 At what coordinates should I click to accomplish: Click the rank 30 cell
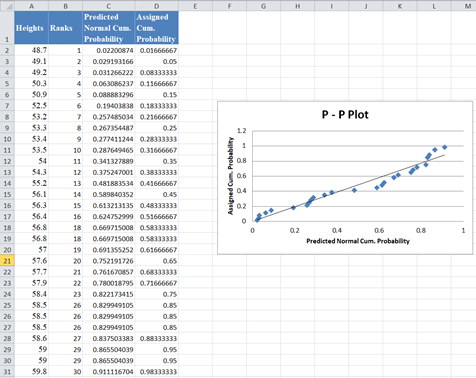[x=65, y=372]
